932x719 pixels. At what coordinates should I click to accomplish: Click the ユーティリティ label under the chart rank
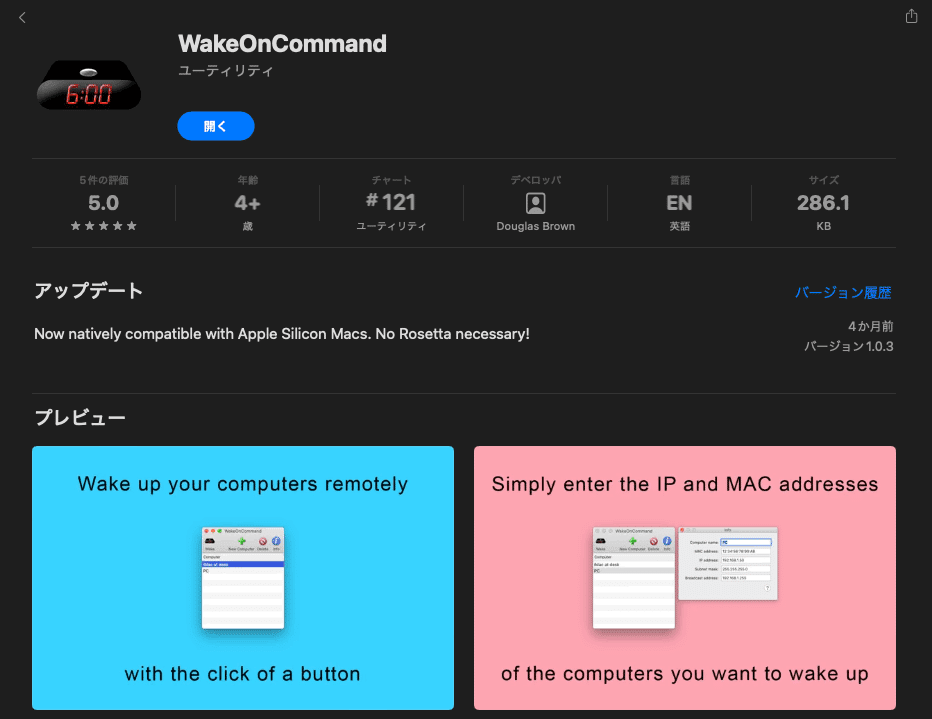click(391, 226)
